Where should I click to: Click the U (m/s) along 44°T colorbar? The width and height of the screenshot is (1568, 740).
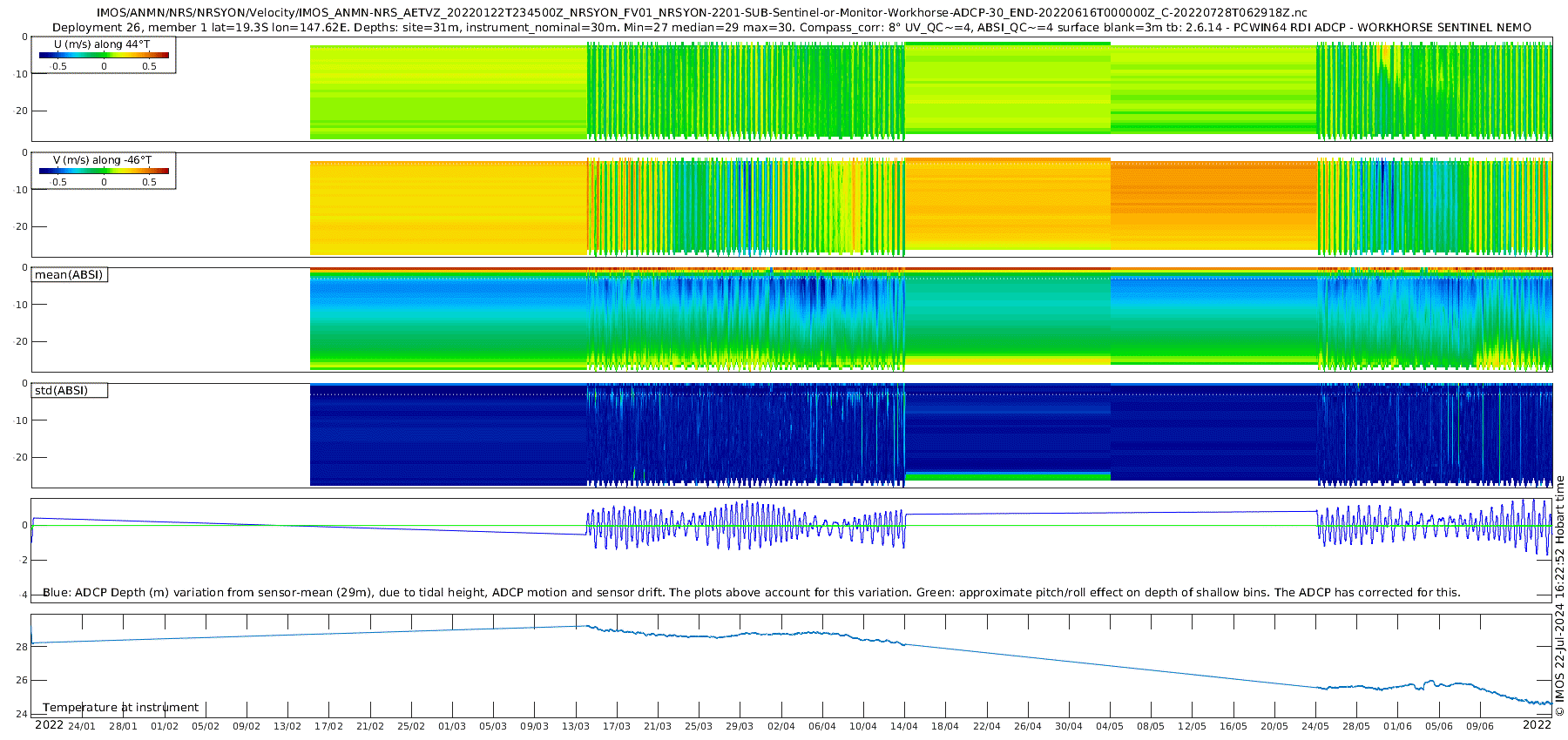pyautogui.click(x=104, y=55)
